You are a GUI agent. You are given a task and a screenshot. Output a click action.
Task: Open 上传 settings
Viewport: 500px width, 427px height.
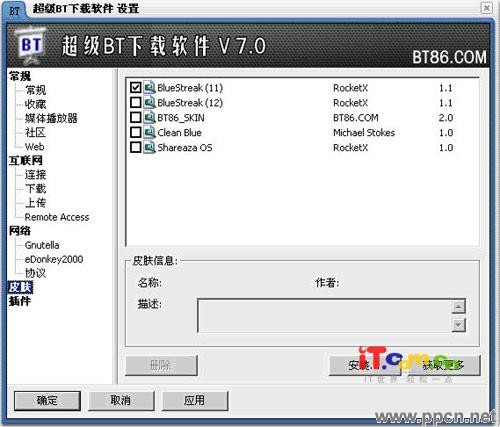36,203
